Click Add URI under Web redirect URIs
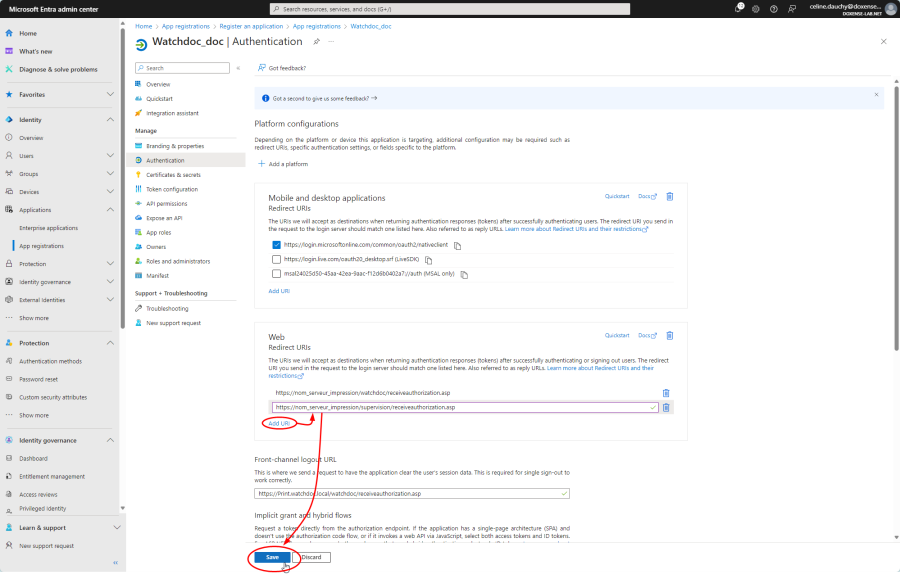900x579 pixels. point(279,423)
